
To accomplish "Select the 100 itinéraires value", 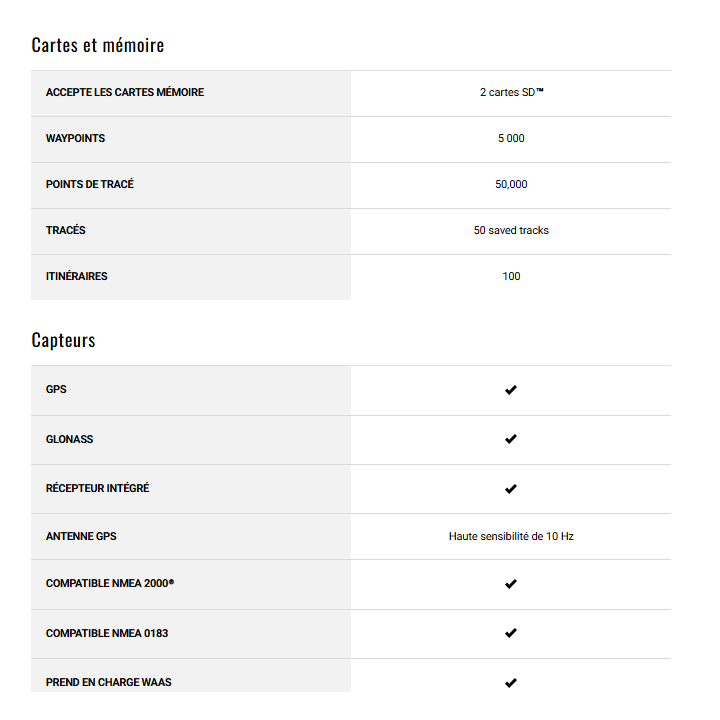I will point(511,277).
